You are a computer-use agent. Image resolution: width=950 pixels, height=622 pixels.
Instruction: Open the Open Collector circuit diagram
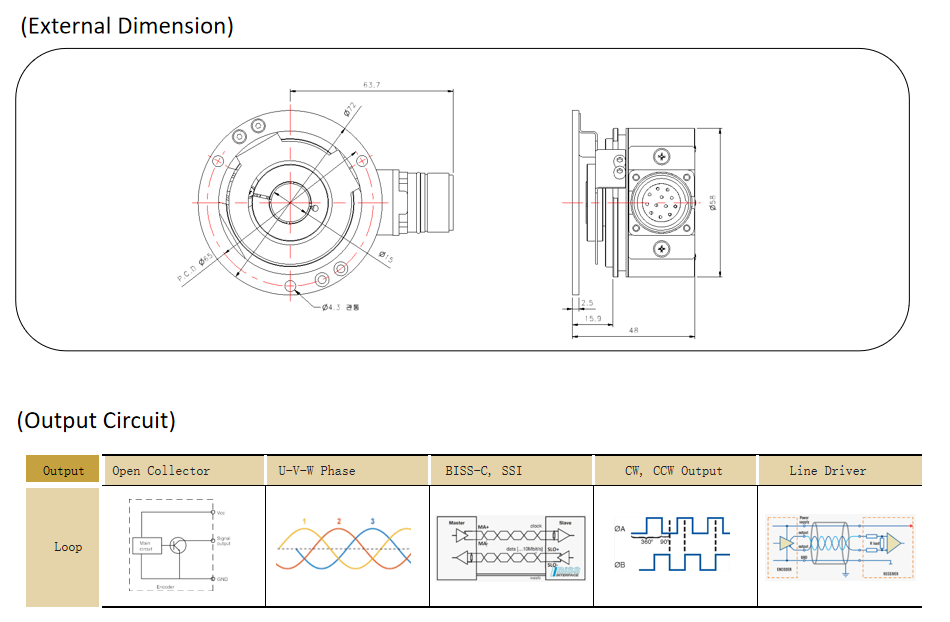tap(179, 544)
